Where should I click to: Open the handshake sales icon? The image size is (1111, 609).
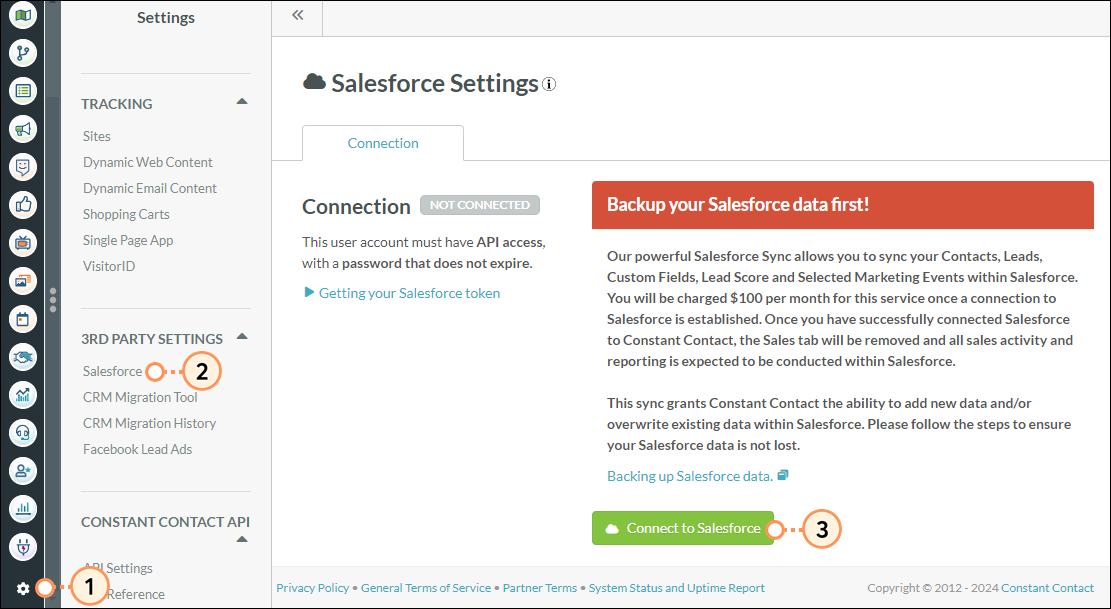coord(23,357)
